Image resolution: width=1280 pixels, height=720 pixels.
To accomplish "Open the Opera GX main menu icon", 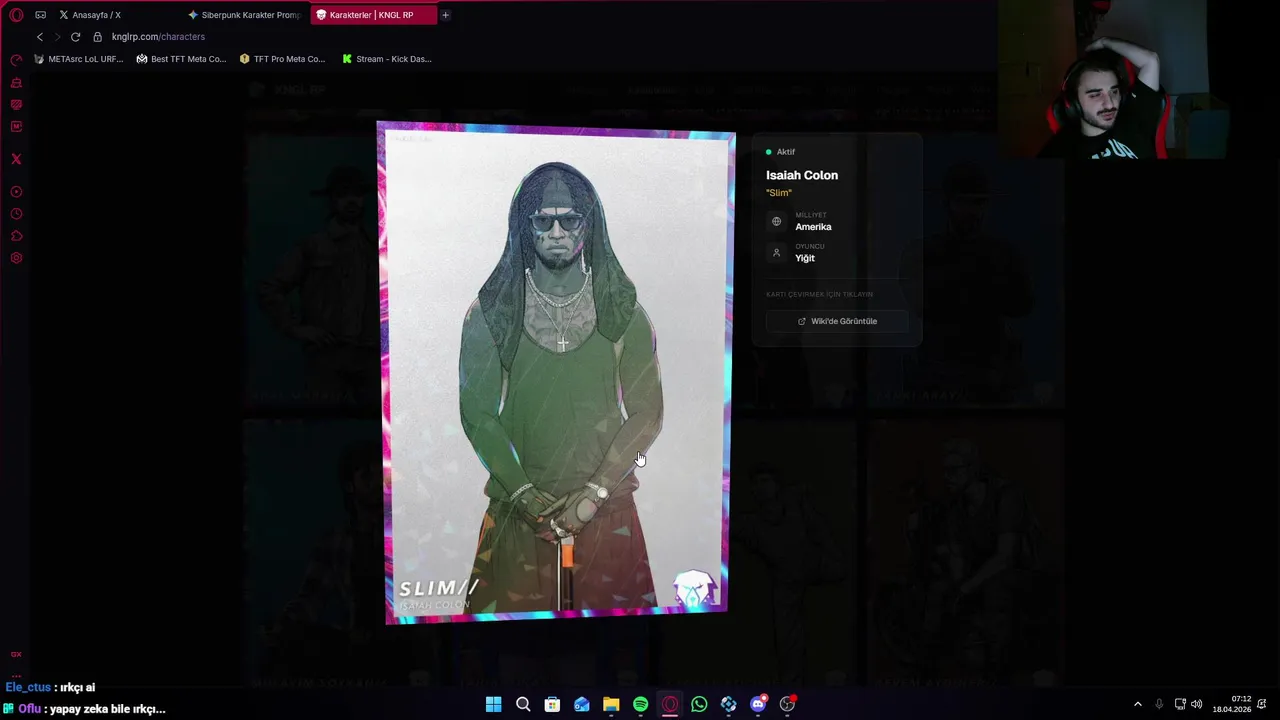I will [x=16, y=15].
